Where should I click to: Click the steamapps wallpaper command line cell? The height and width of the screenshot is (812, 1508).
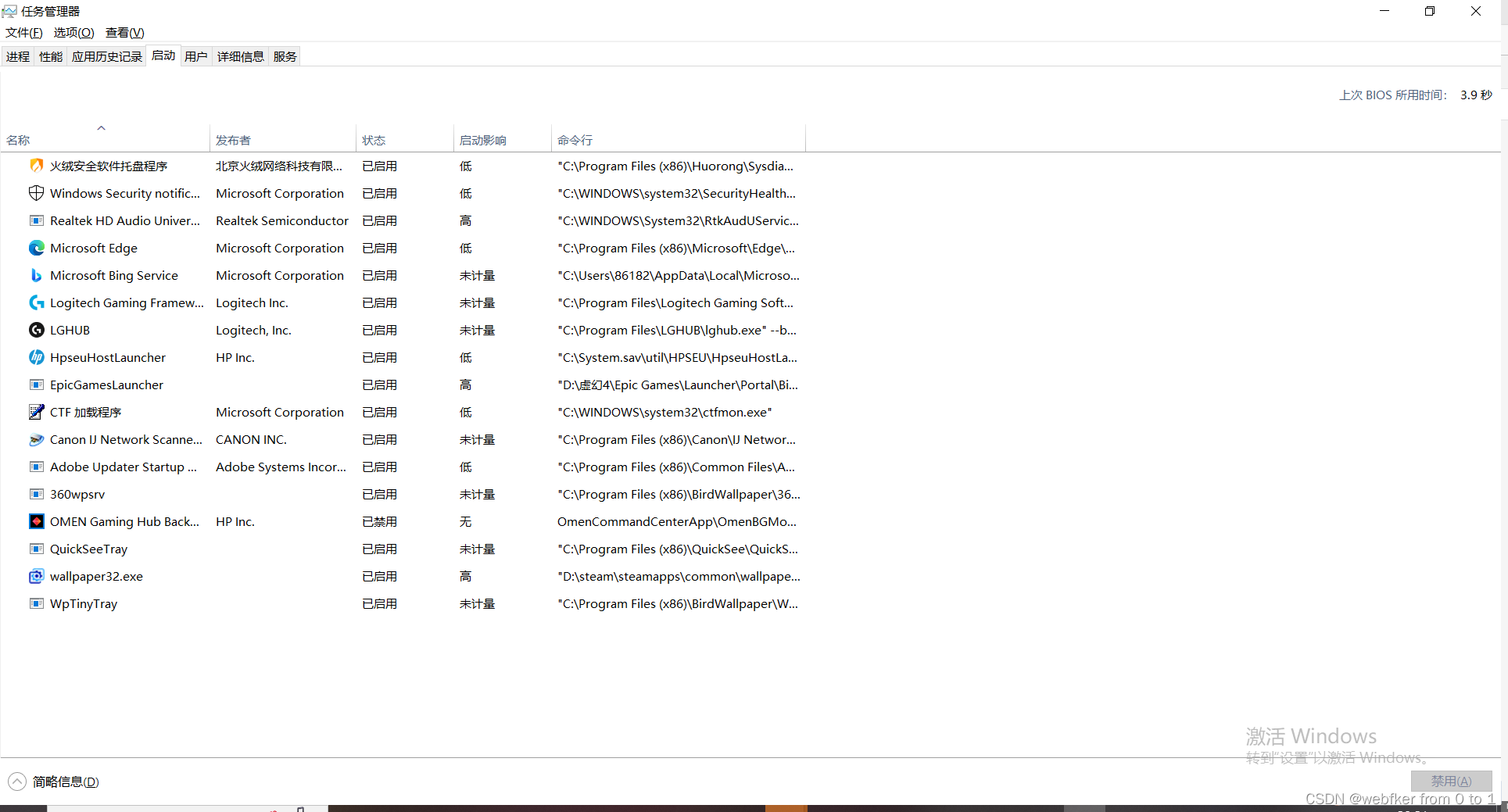(679, 576)
